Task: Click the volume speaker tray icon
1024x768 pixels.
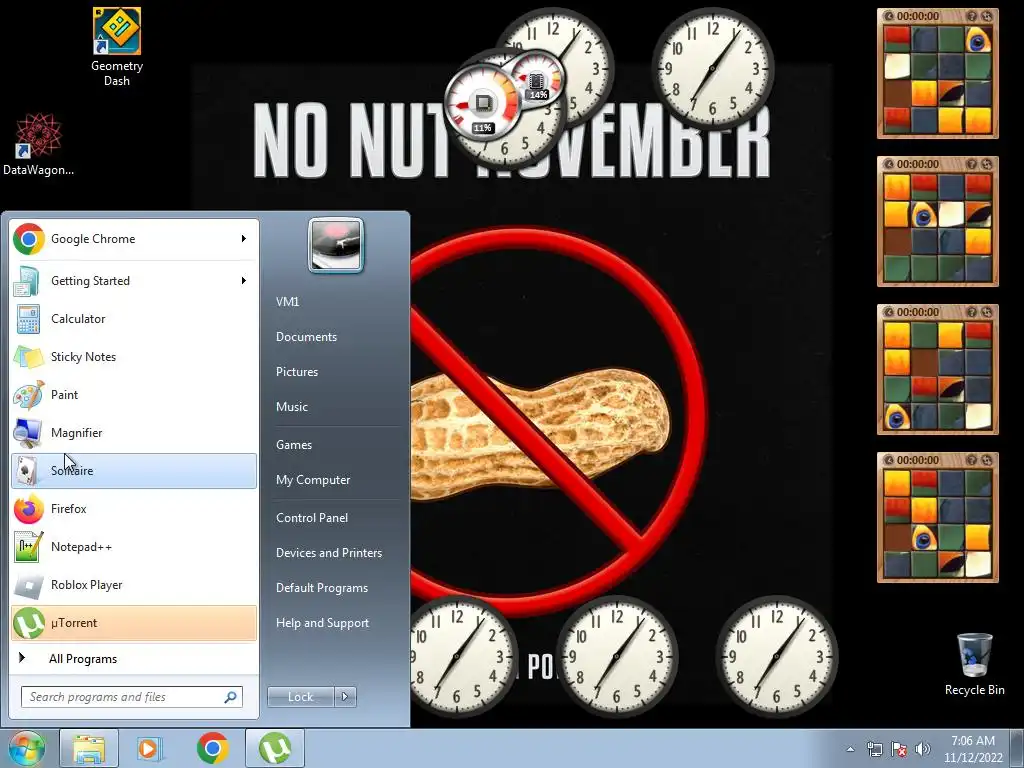Action: pos(923,749)
